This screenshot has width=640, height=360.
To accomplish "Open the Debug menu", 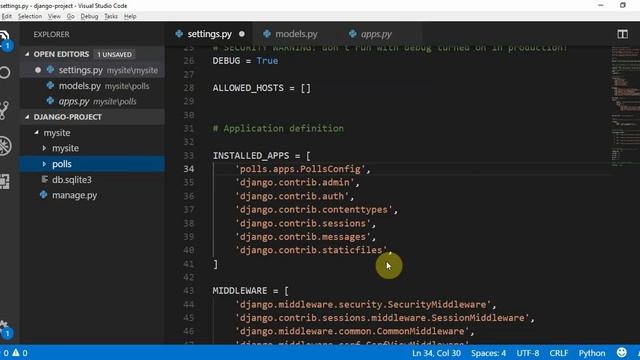I will [x=89, y=16].
